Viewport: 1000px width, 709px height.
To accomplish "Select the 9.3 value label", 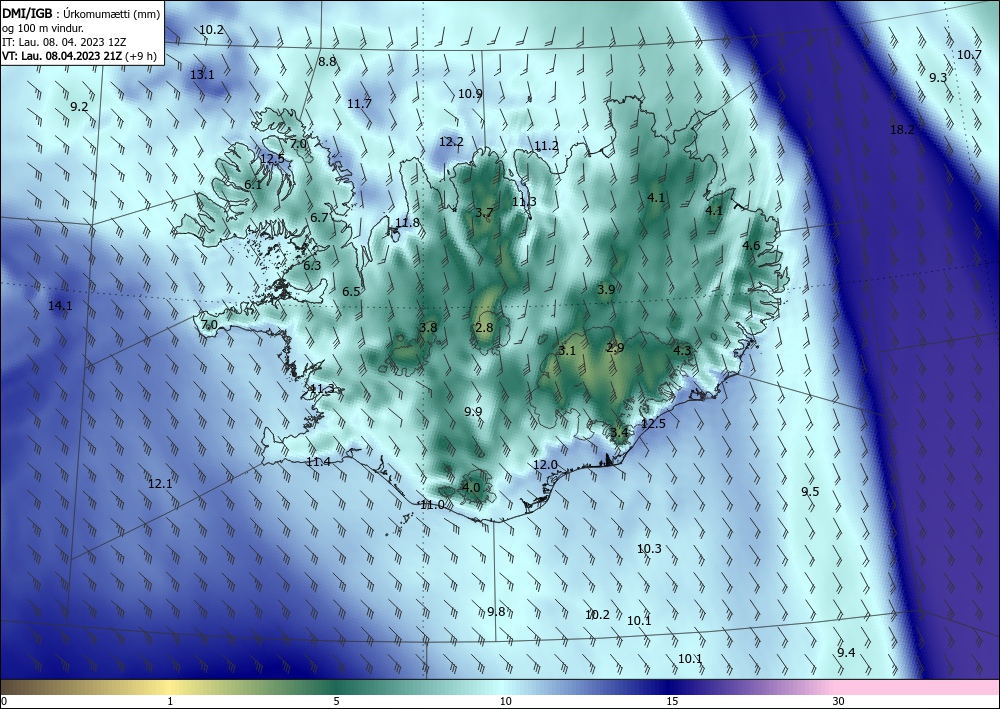I will [938, 78].
